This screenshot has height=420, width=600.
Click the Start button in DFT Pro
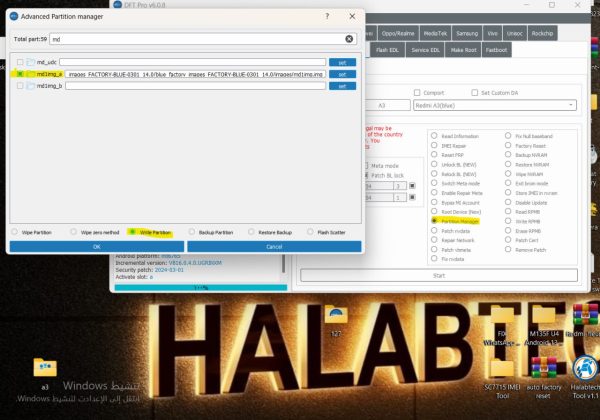coord(439,275)
